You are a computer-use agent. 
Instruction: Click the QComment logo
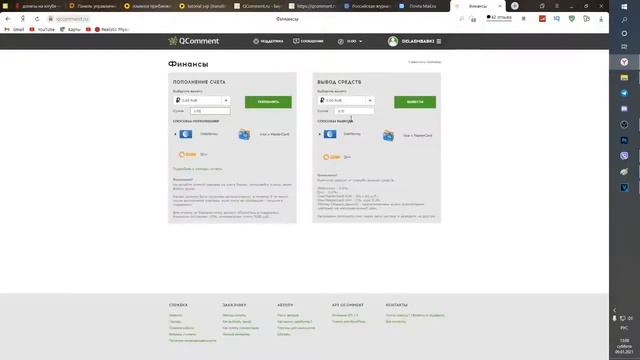click(194, 41)
